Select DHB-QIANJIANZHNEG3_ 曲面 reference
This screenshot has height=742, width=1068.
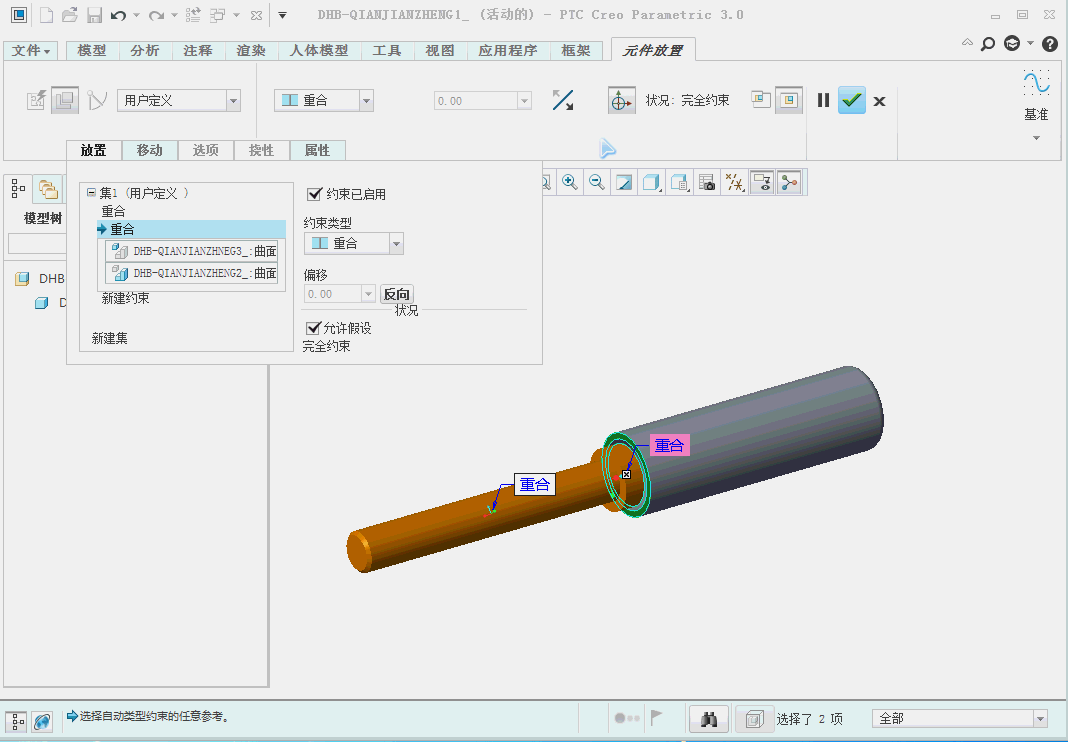coord(191,251)
